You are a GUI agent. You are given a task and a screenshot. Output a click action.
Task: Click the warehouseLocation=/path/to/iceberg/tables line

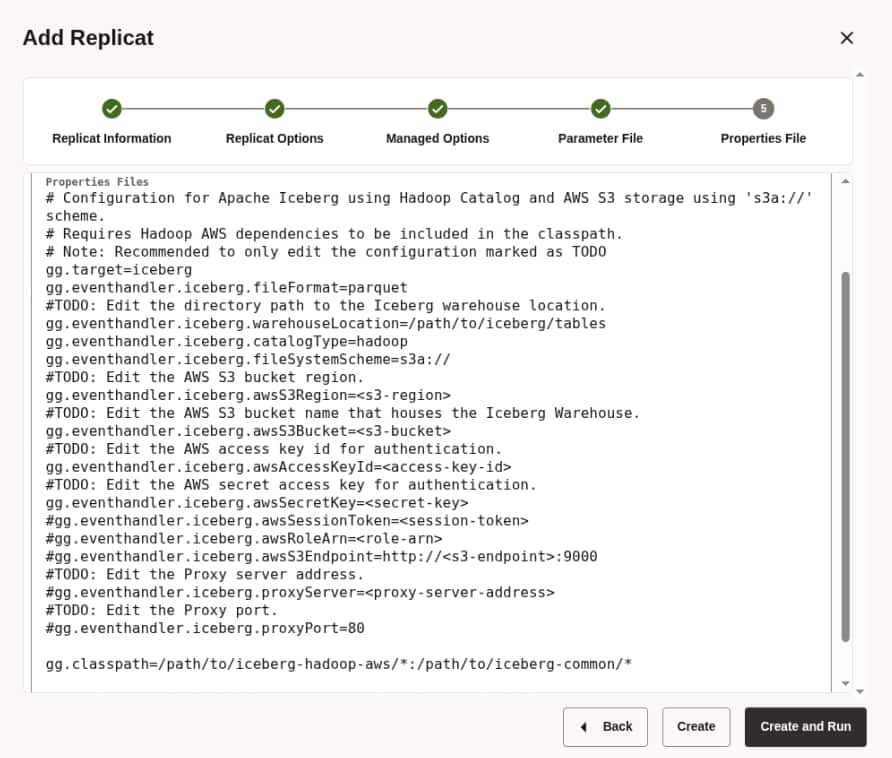pyautogui.click(x=326, y=323)
